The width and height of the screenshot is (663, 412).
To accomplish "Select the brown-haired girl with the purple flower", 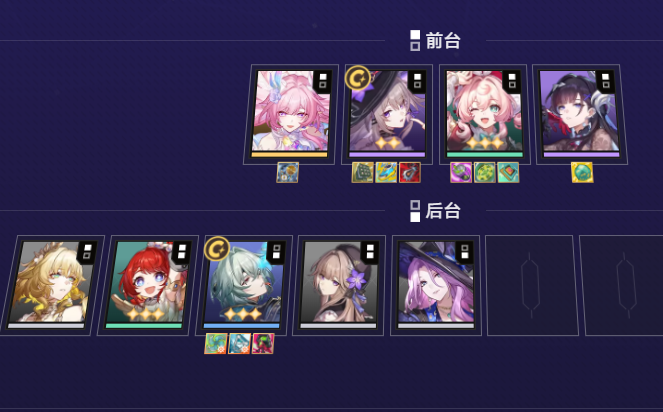I will 339,285.
